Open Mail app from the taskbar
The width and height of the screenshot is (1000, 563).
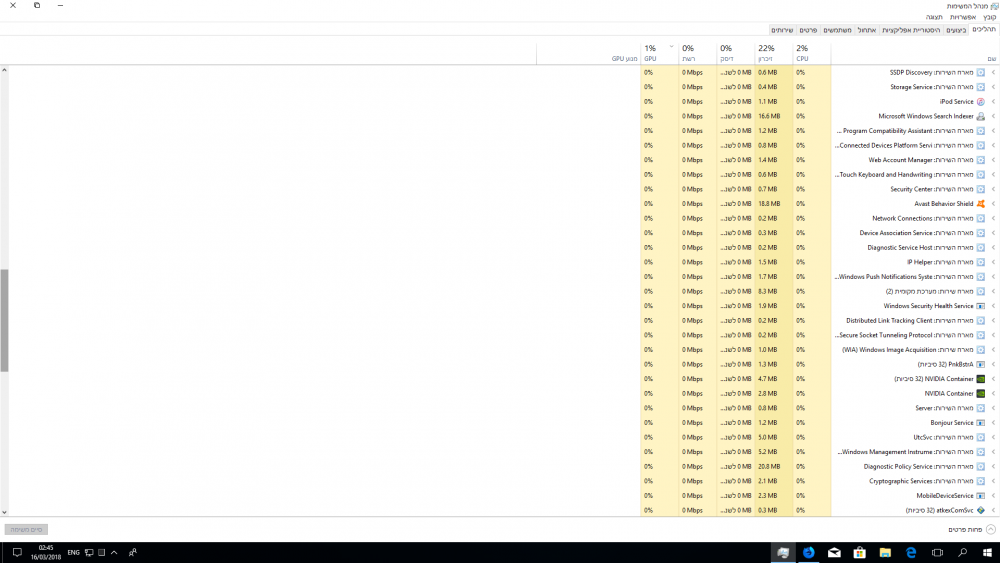pyautogui.click(x=834, y=552)
